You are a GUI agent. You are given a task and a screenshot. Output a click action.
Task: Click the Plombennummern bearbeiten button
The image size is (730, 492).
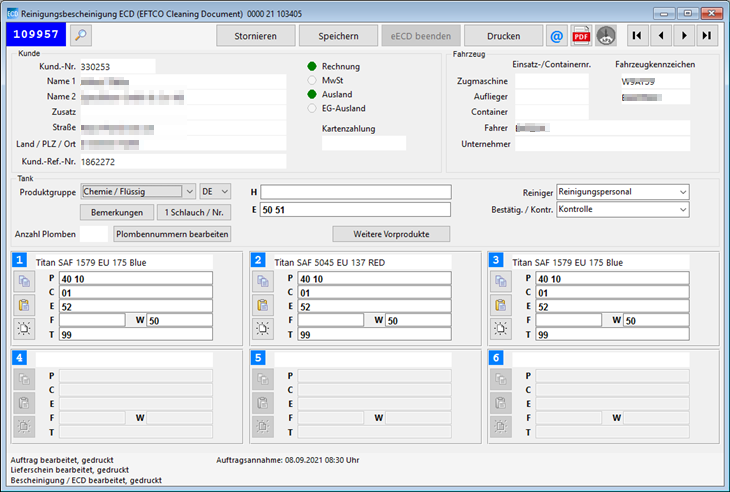(173, 234)
